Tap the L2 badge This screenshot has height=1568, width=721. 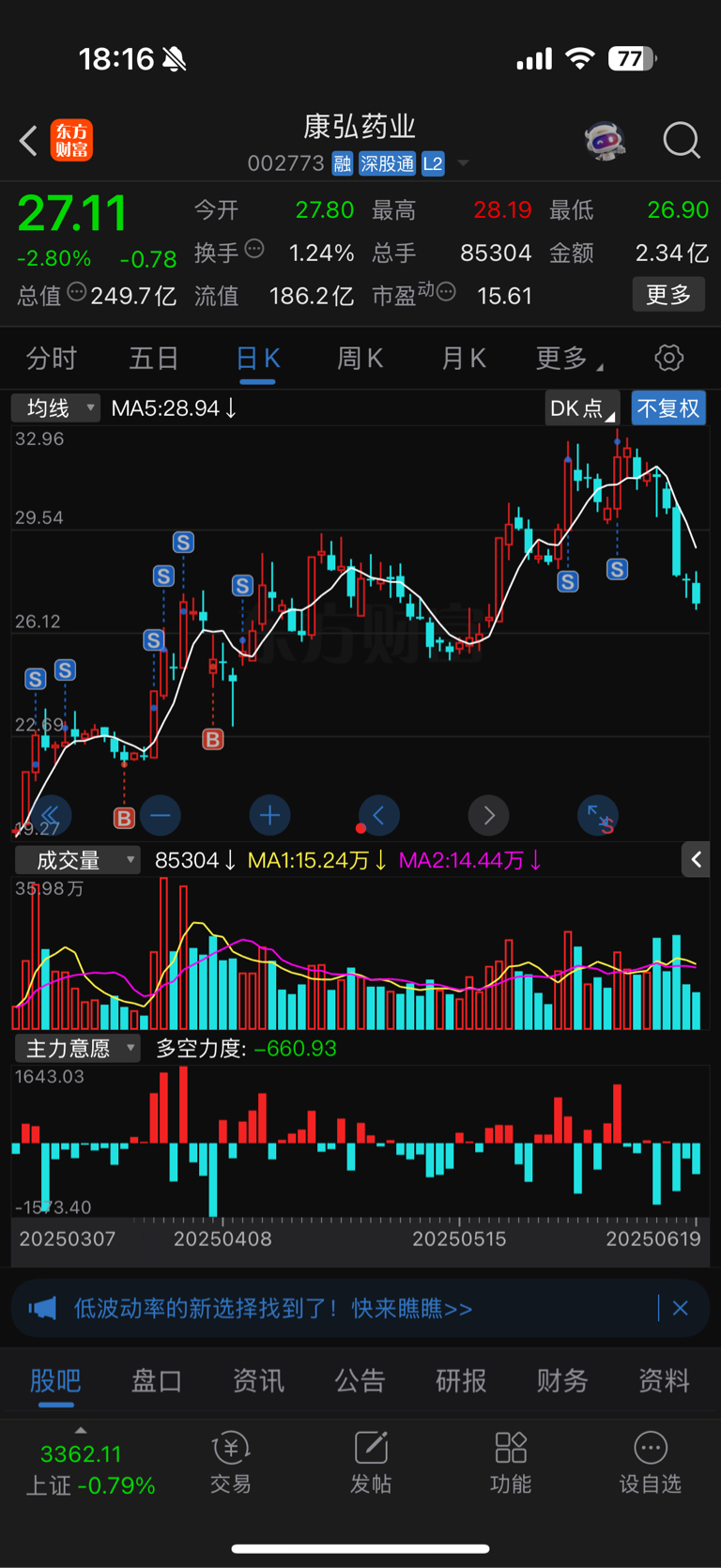433,164
